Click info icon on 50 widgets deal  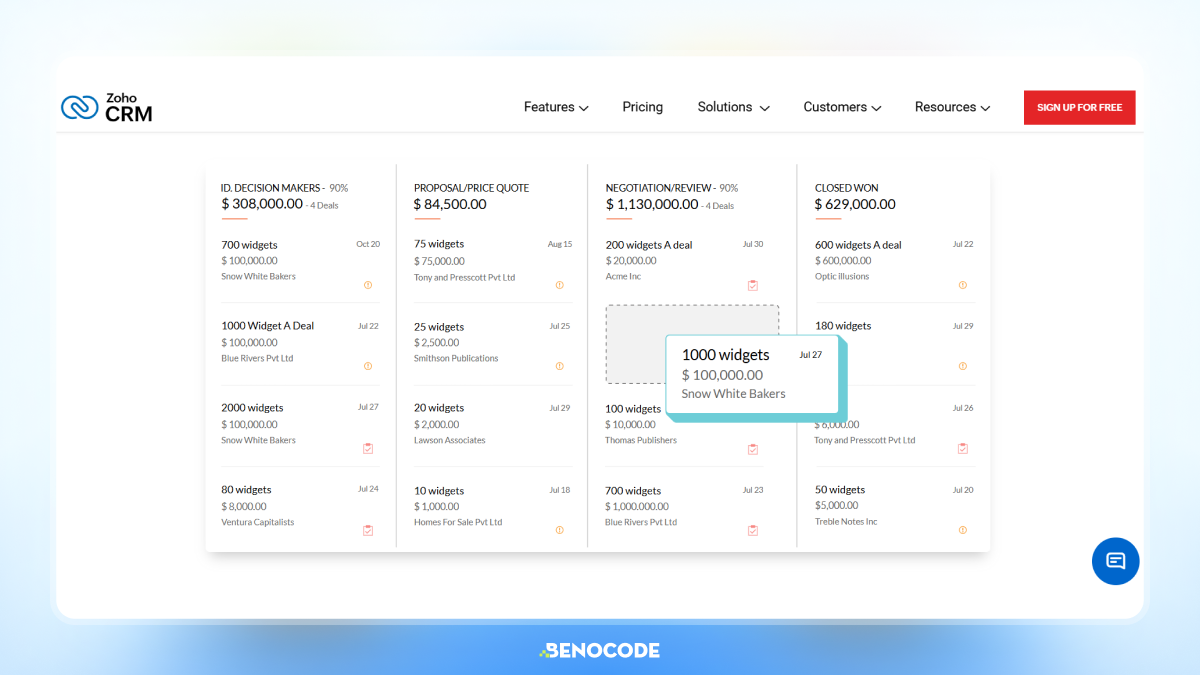963,530
